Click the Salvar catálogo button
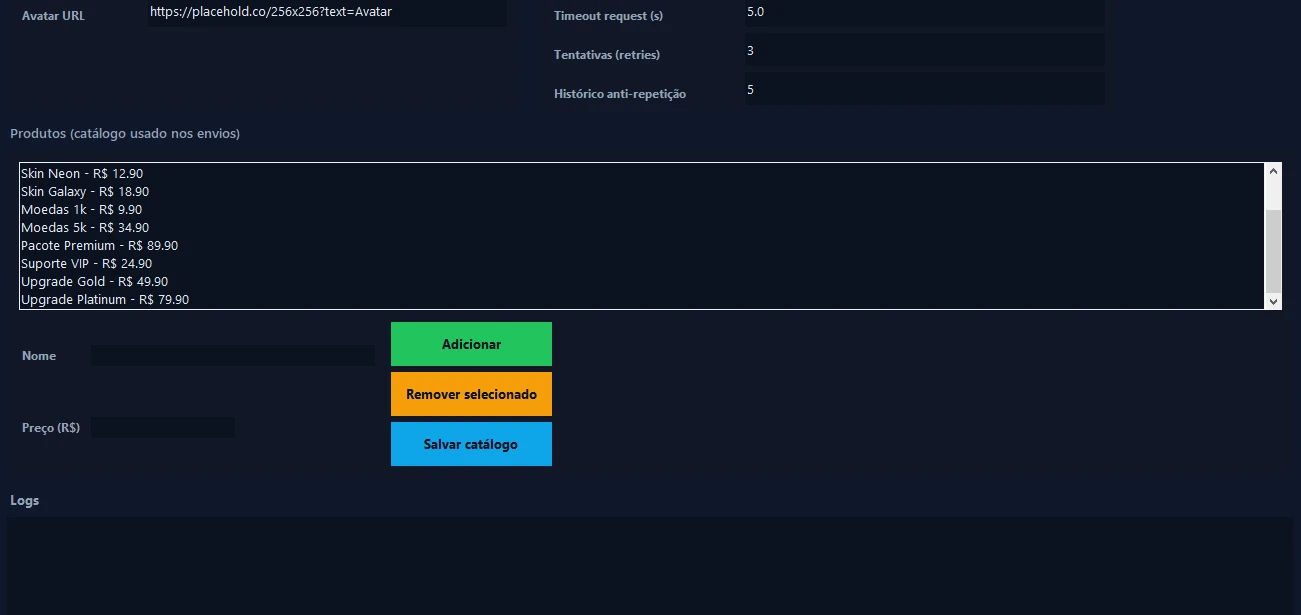Image resolution: width=1301 pixels, height=615 pixels. 471,444
